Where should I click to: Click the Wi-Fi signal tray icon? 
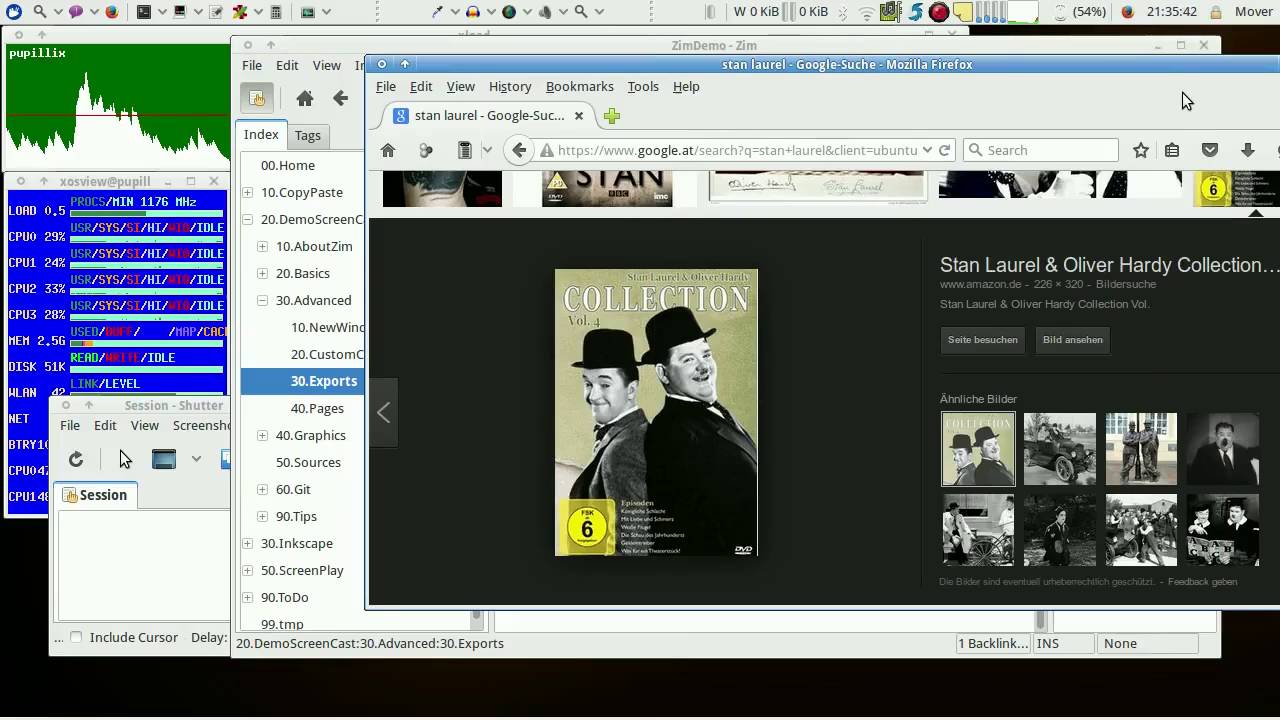coord(867,13)
